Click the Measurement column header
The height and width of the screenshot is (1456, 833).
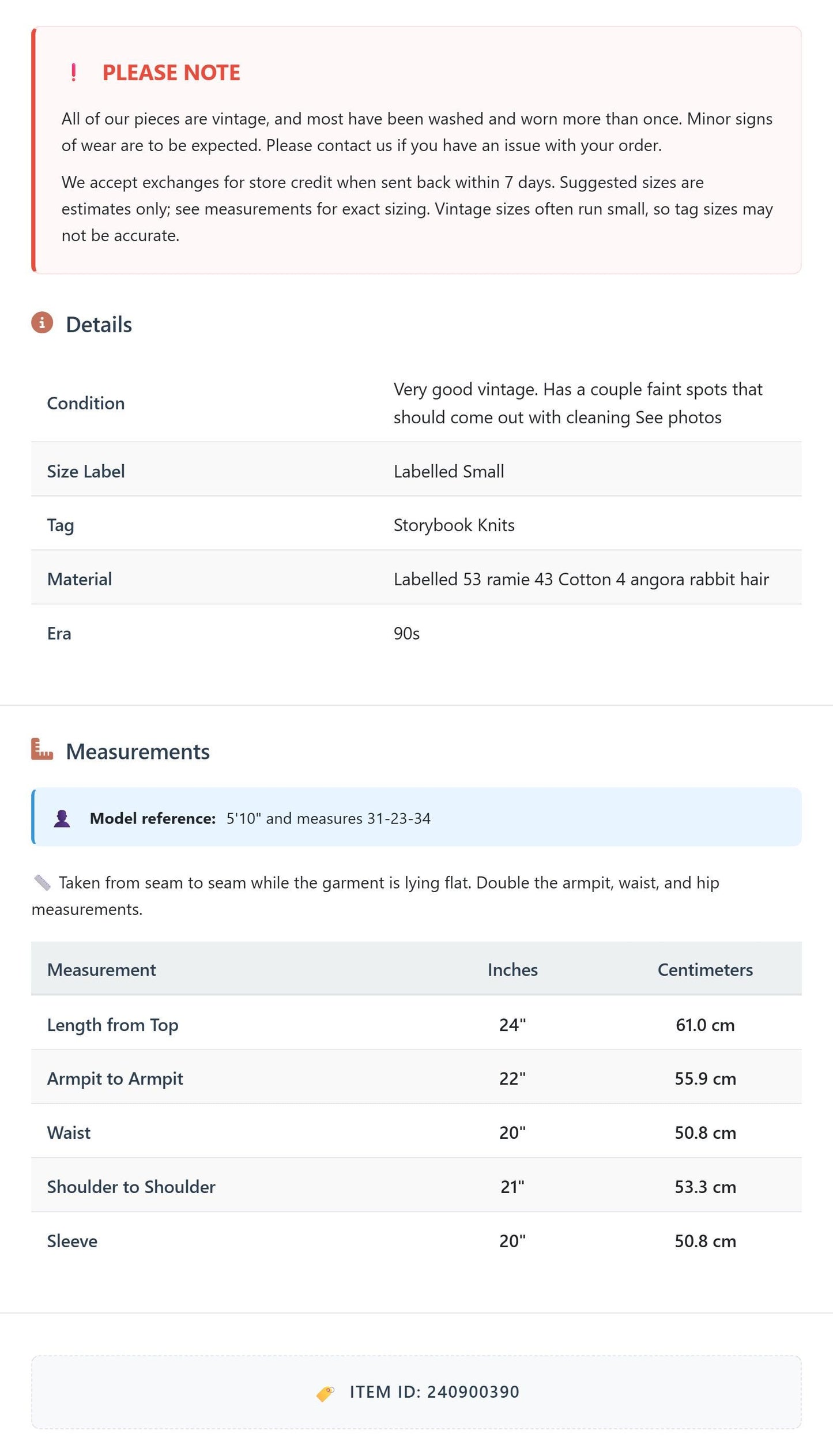point(101,969)
